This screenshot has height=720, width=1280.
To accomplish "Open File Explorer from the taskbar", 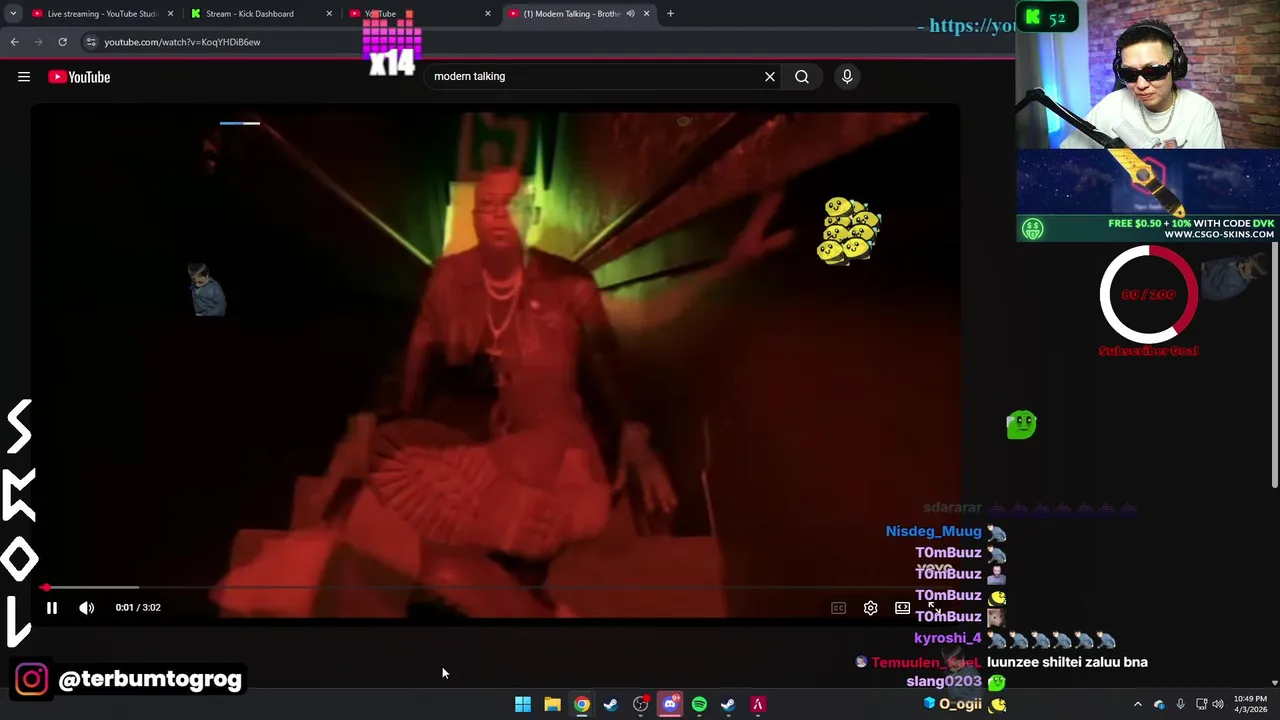I will [552, 704].
